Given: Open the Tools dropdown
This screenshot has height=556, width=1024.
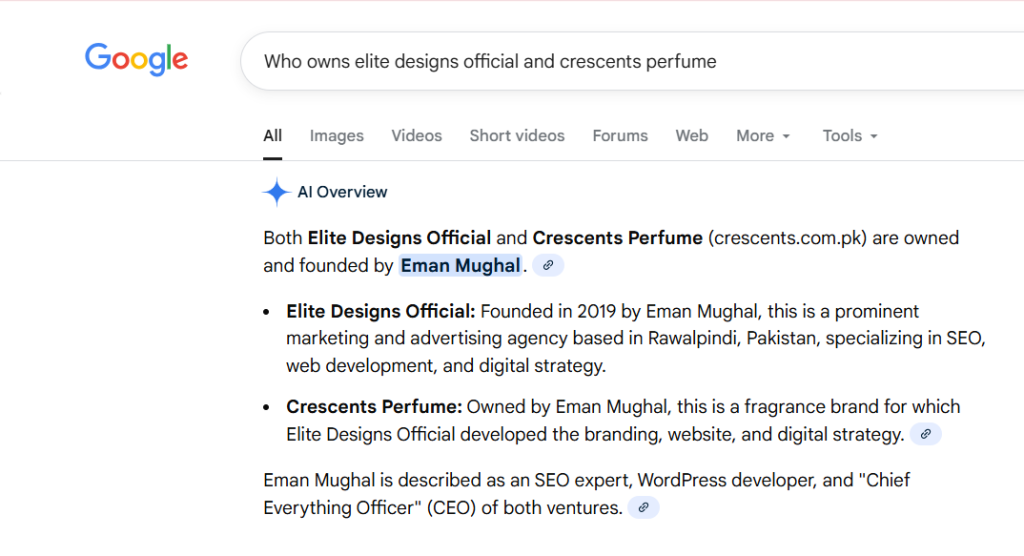Looking at the screenshot, I should tap(850, 136).
